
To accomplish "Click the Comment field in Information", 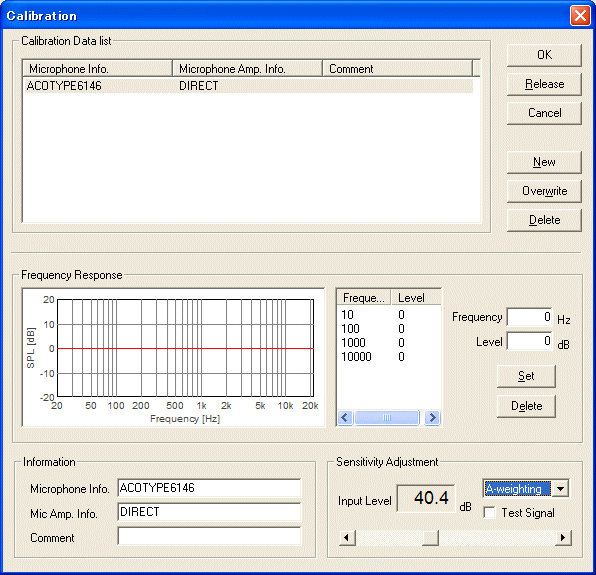I will click(x=209, y=536).
